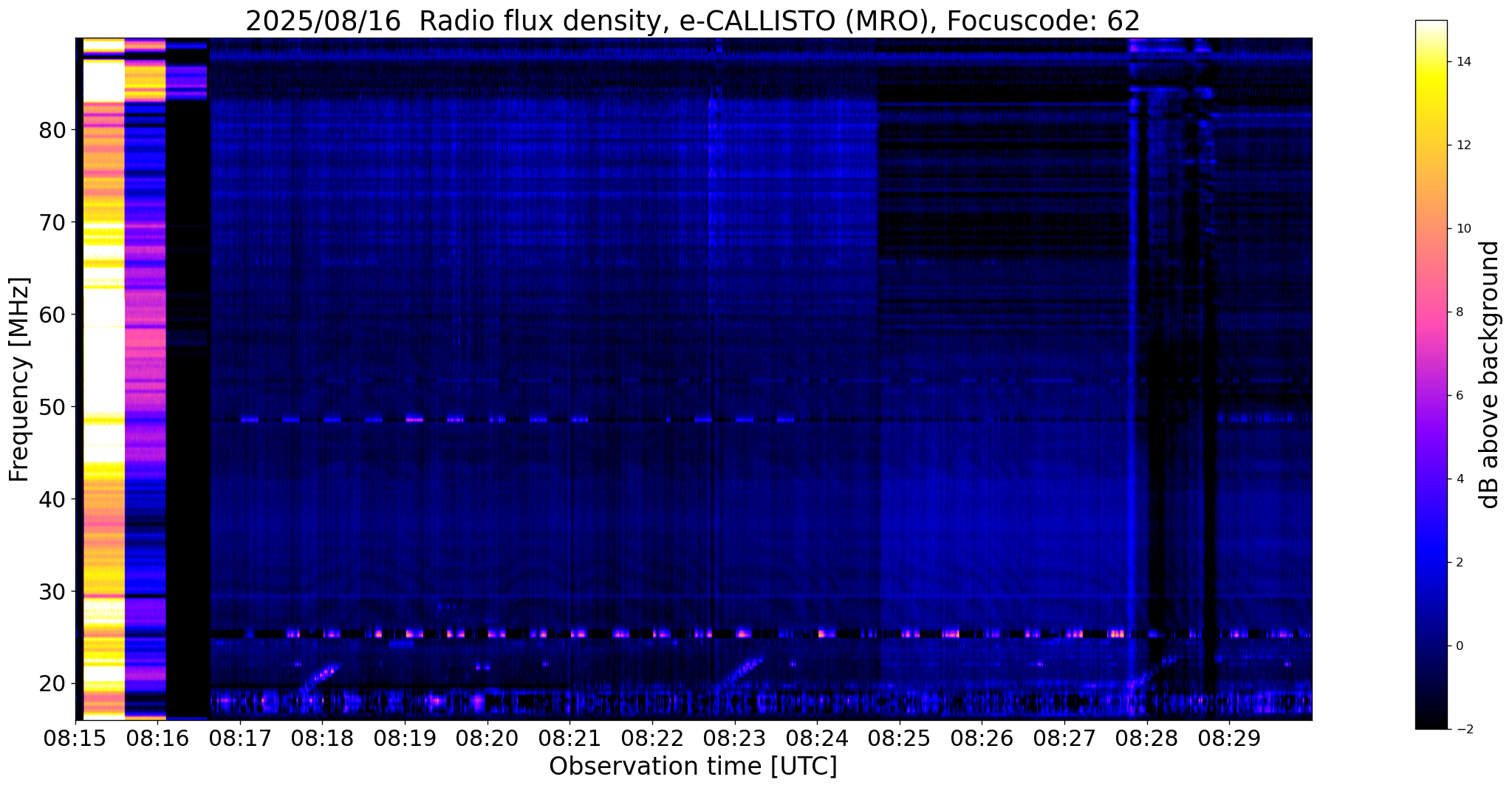Click the drifting burst streak near 08:18
The width and height of the screenshot is (1512, 788).
click(x=320, y=678)
